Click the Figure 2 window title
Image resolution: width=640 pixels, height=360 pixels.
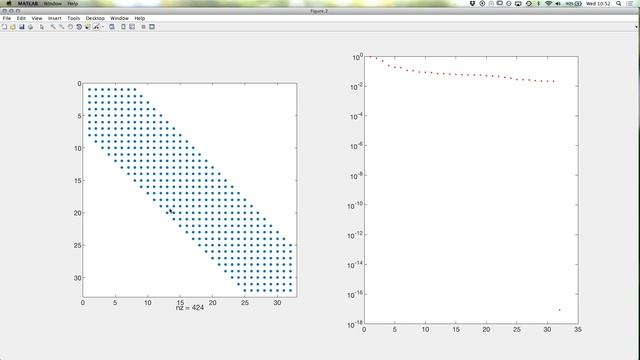(x=319, y=11)
